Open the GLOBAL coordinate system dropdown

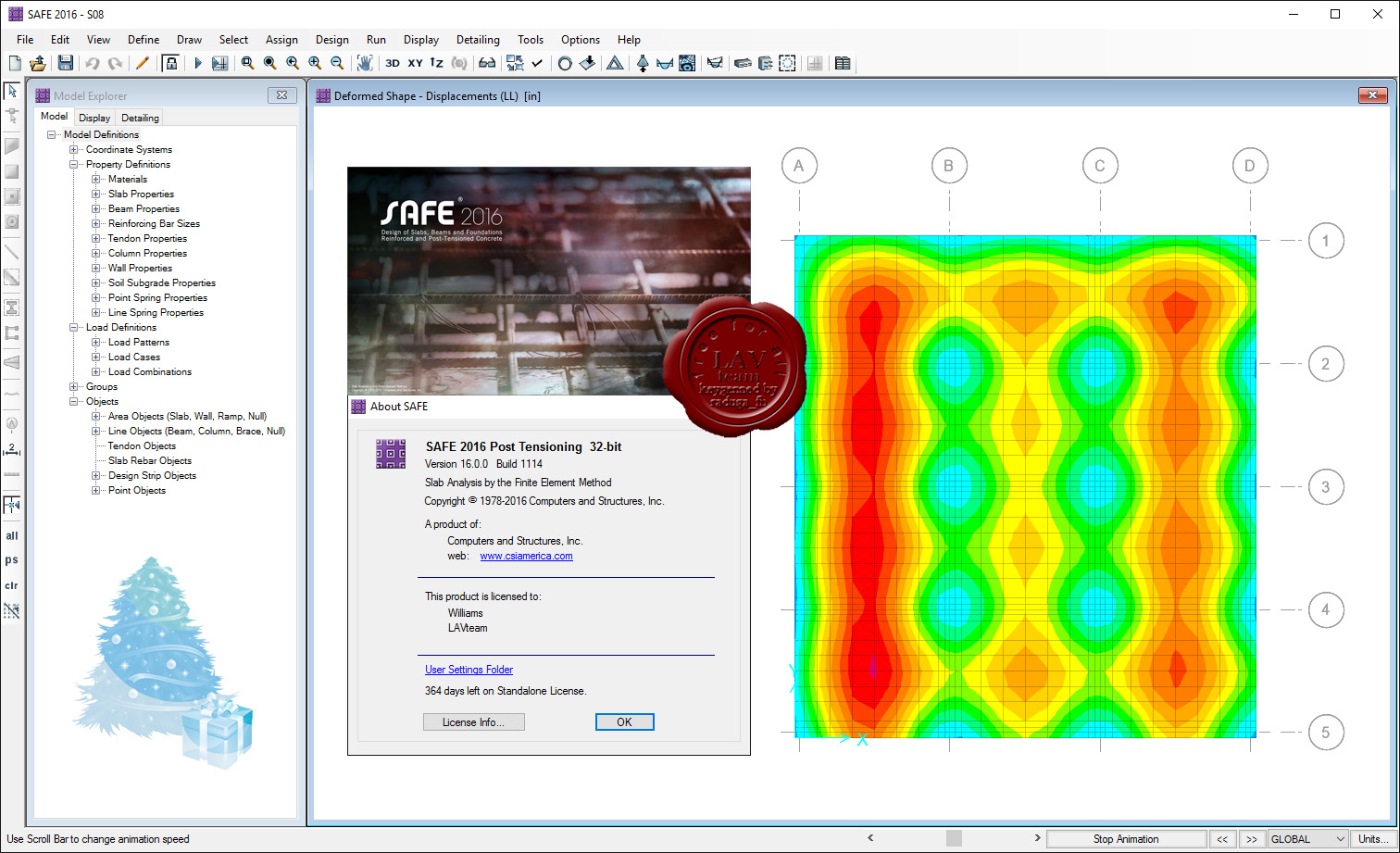1307,839
